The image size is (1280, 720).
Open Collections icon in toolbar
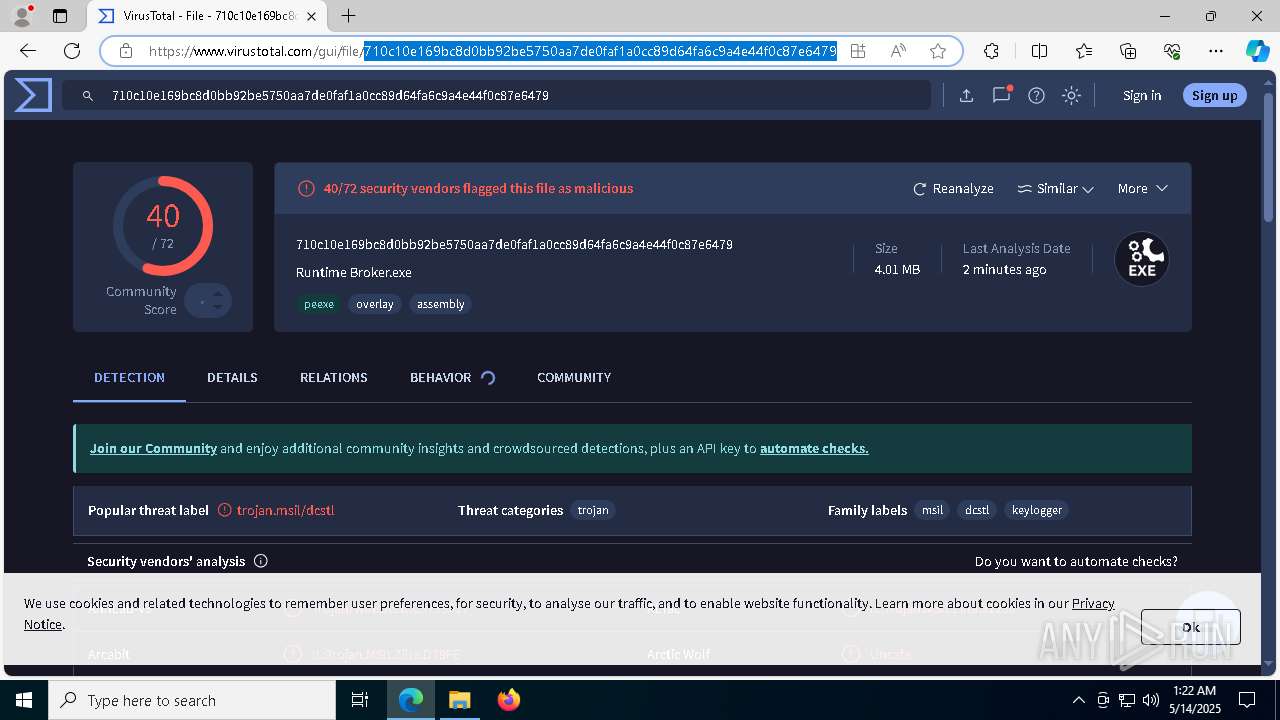coord(1128,51)
